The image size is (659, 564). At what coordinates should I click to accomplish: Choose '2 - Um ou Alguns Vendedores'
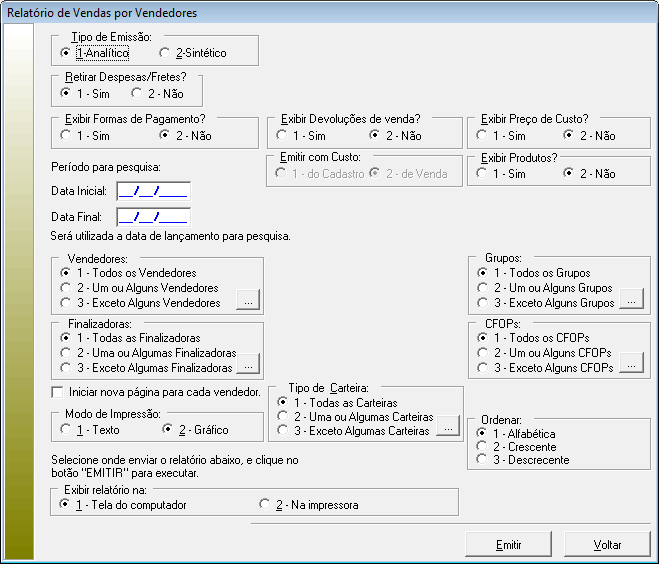pos(66,288)
